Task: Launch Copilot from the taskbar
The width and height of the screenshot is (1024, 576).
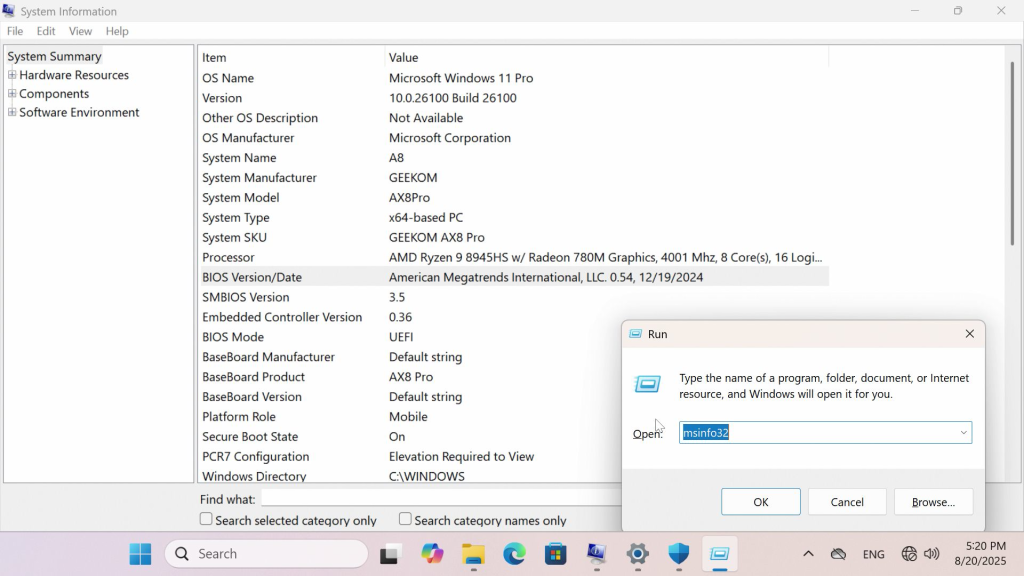Action: coord(432,554)
